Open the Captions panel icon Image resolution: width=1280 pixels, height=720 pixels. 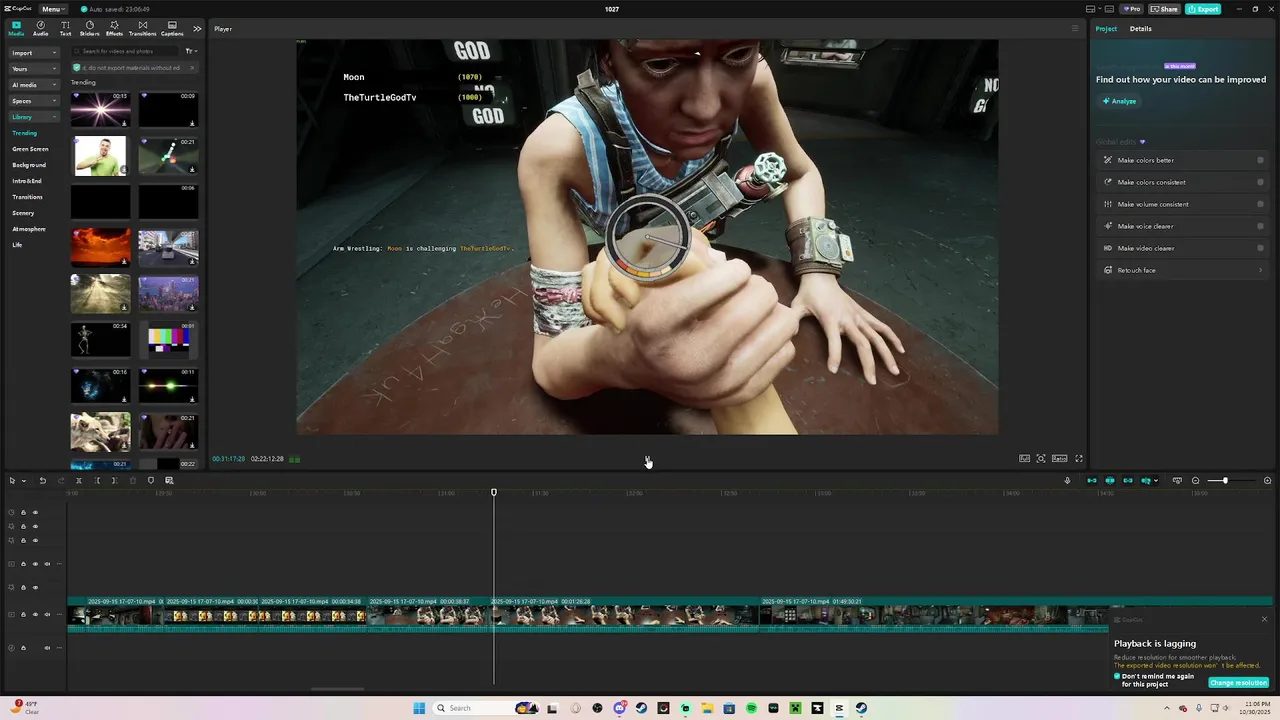[172, 28]
